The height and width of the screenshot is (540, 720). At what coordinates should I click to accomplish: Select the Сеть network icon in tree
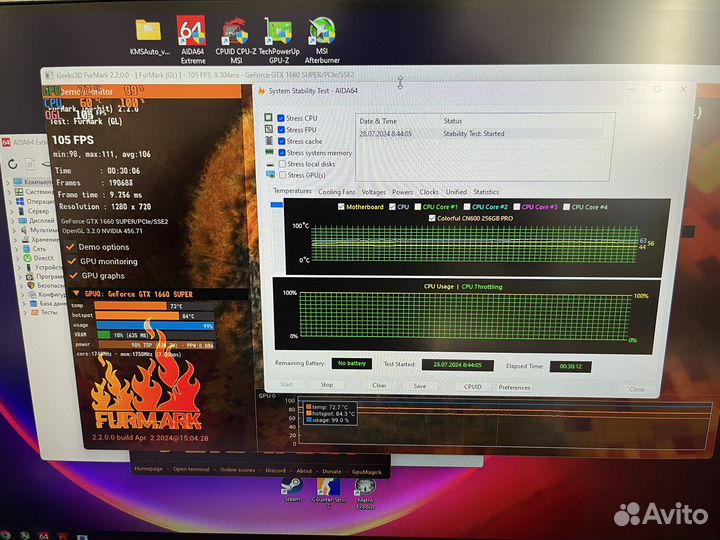click(x=27, y=248)
